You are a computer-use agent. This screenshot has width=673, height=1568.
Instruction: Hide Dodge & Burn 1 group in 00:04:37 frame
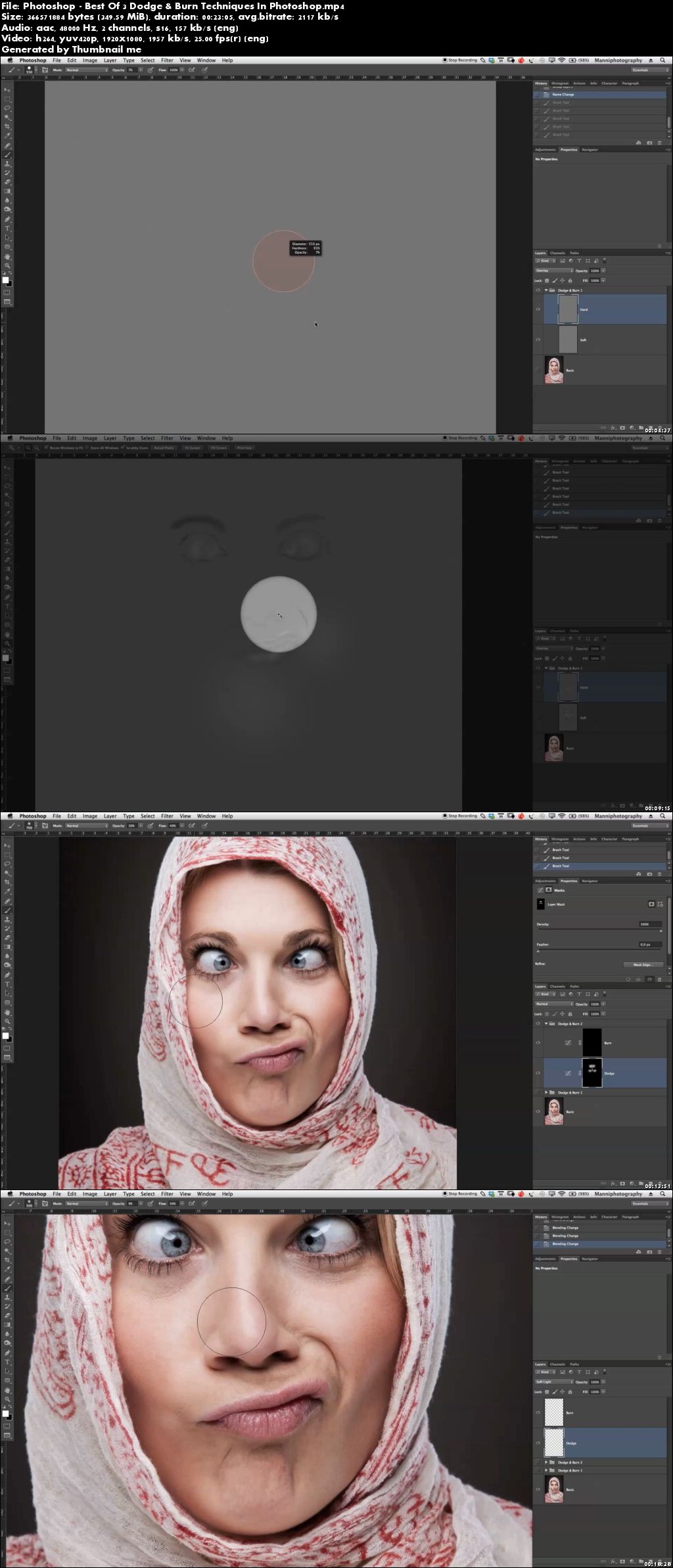[538, 290]
